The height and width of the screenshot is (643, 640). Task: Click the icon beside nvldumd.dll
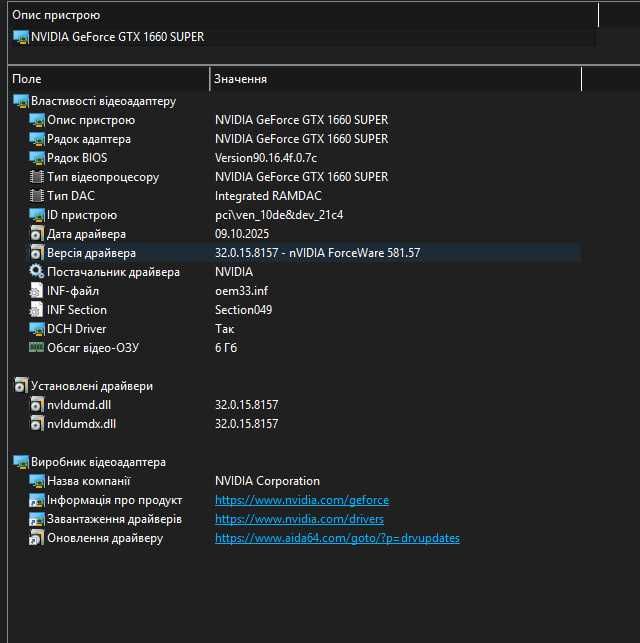[x=36, y=405]
